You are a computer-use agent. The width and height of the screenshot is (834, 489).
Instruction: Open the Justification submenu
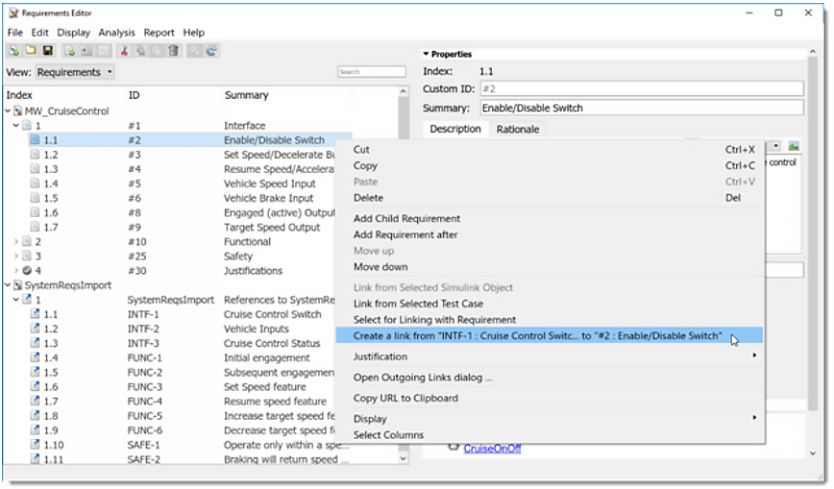548,356
